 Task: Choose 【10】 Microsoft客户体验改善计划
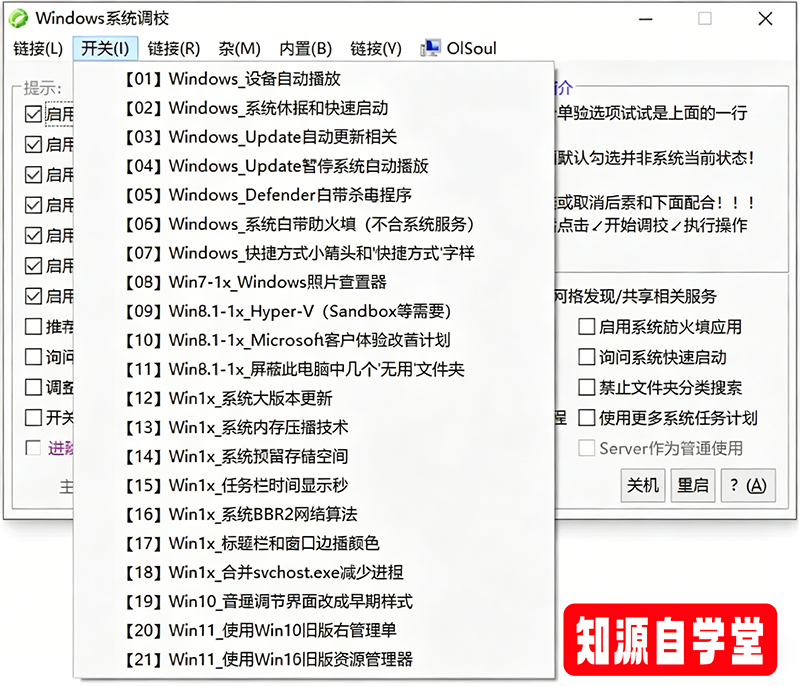pyautogui.click(x=314, y=340)
